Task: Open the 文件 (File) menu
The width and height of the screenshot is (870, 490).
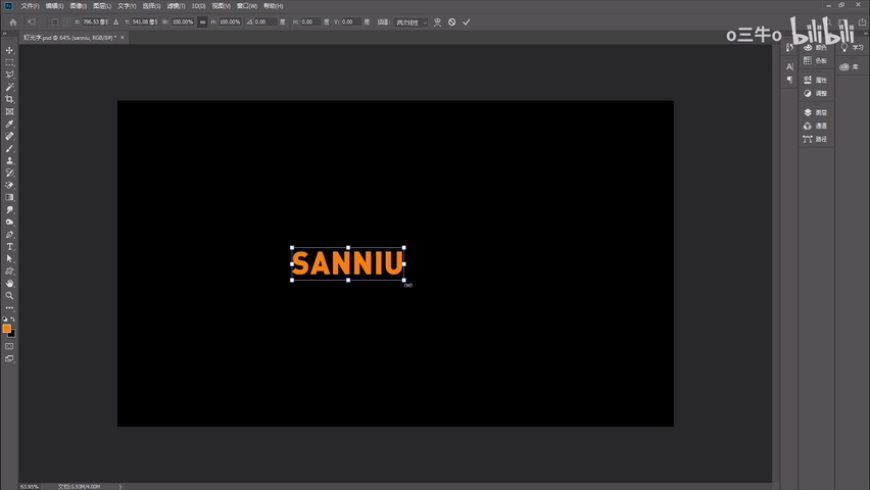Action: tap(30, 6)
